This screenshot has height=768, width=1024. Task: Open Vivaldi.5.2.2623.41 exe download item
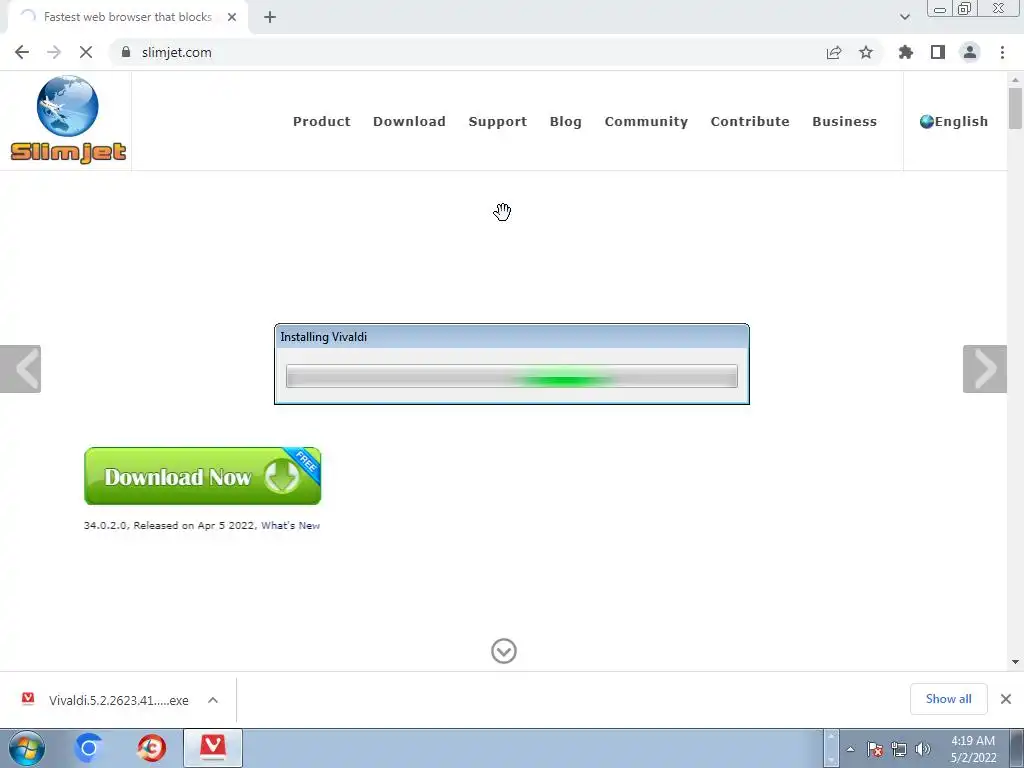[119, 700]
